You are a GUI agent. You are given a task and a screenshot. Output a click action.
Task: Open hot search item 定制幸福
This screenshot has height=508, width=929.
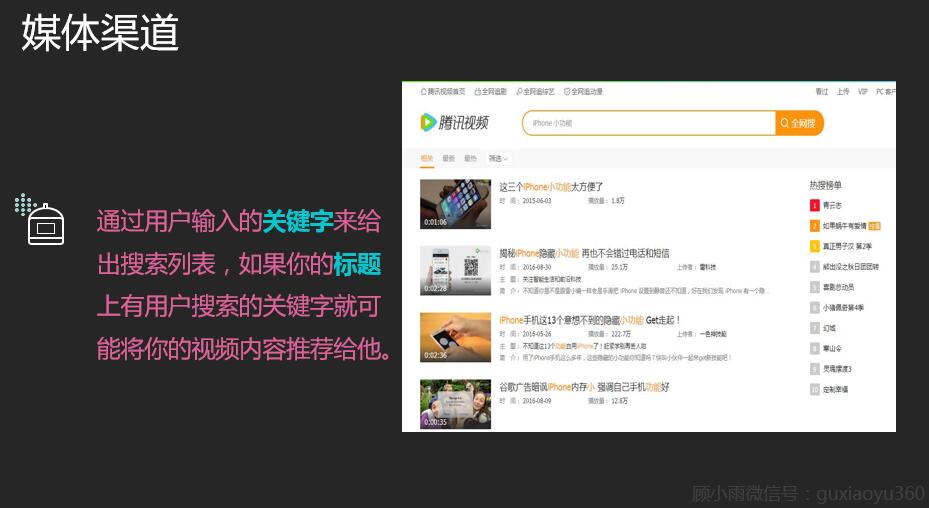point(835,389)
